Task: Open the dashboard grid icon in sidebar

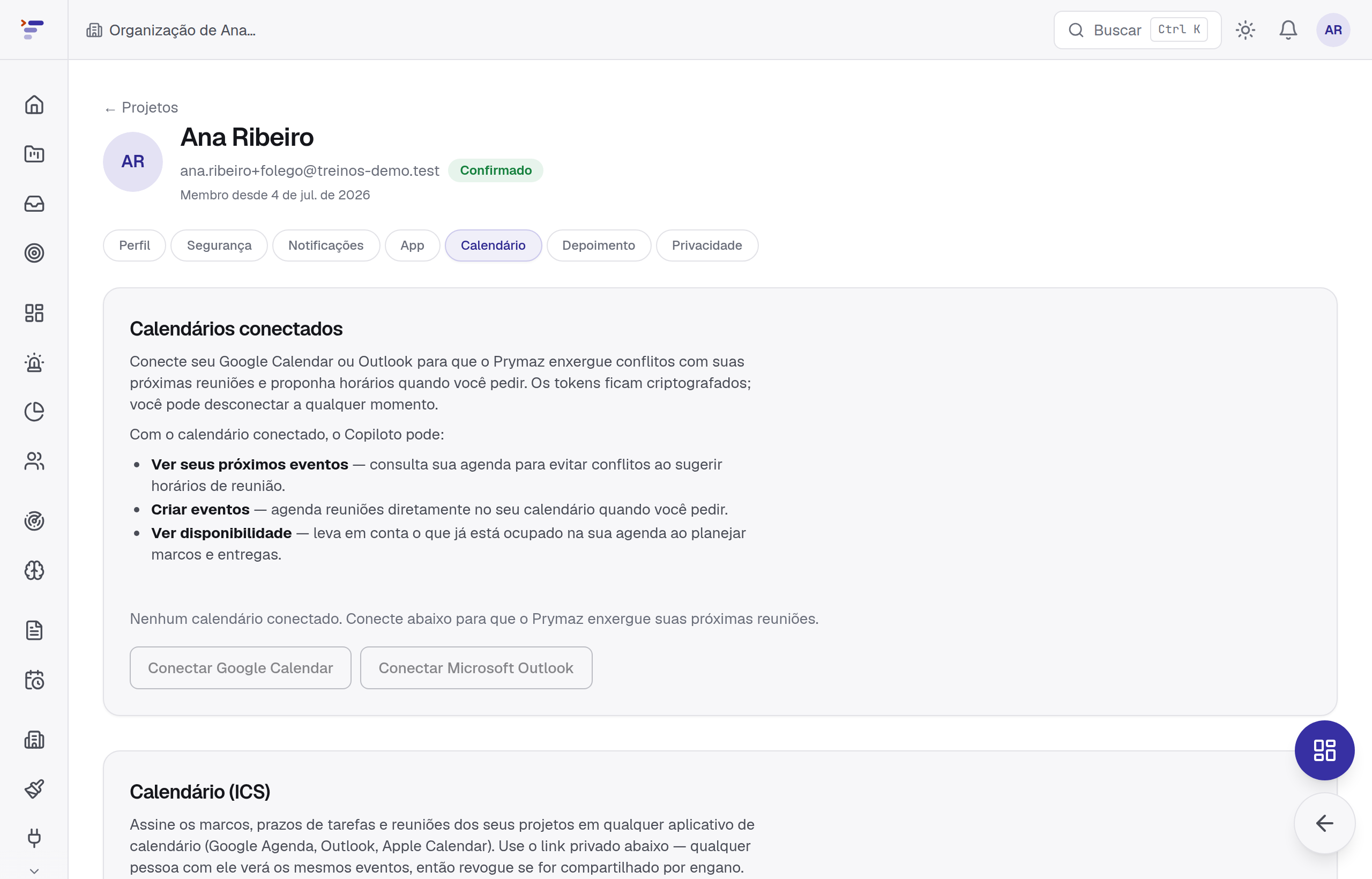Action: 34,313
